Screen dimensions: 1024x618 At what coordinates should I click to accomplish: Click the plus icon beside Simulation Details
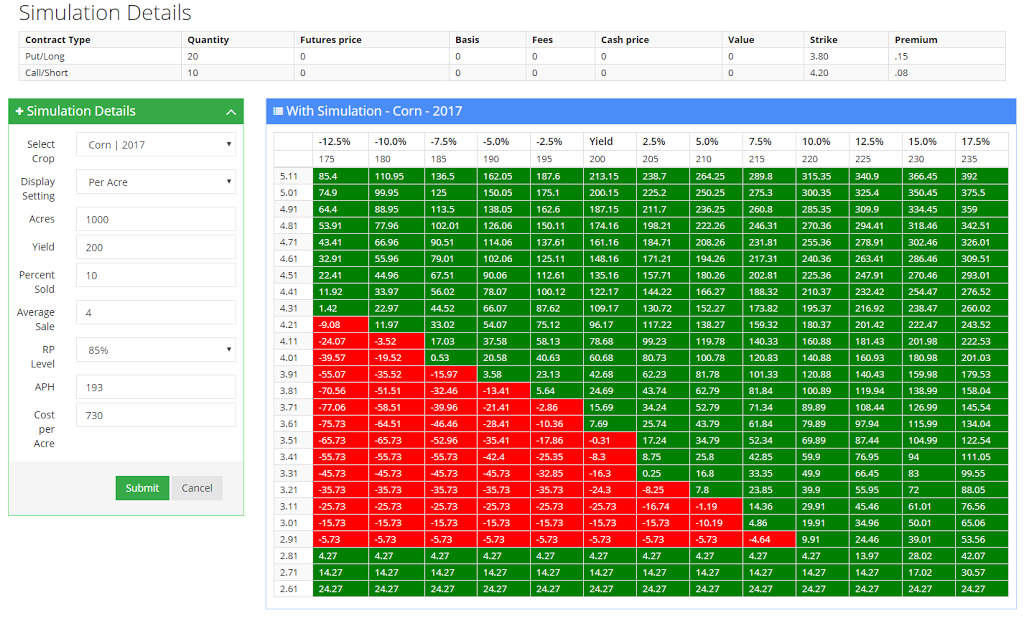point(19,111)
